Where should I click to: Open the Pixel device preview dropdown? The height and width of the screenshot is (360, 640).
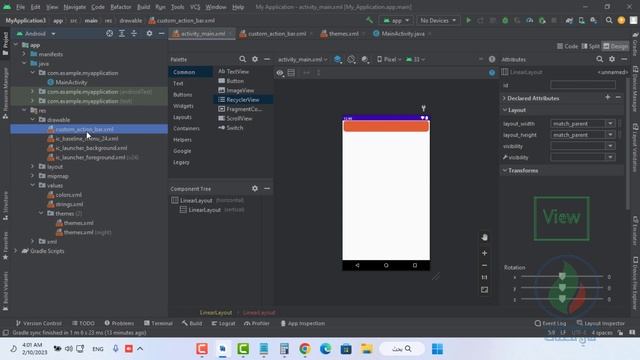tap(389, 59)
